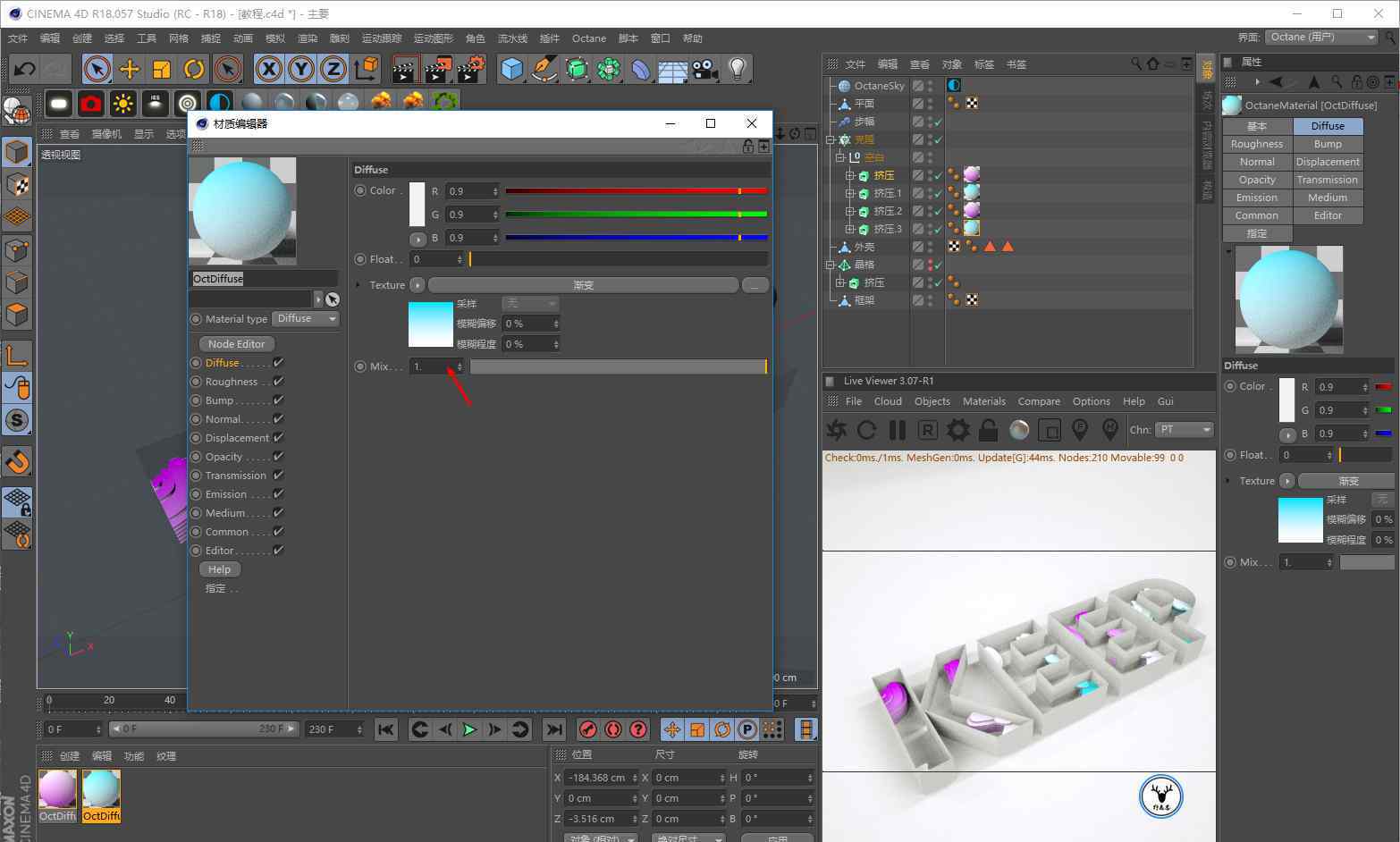Switch to Transmission tab in Attributes panel

[x=1328, y=180]
